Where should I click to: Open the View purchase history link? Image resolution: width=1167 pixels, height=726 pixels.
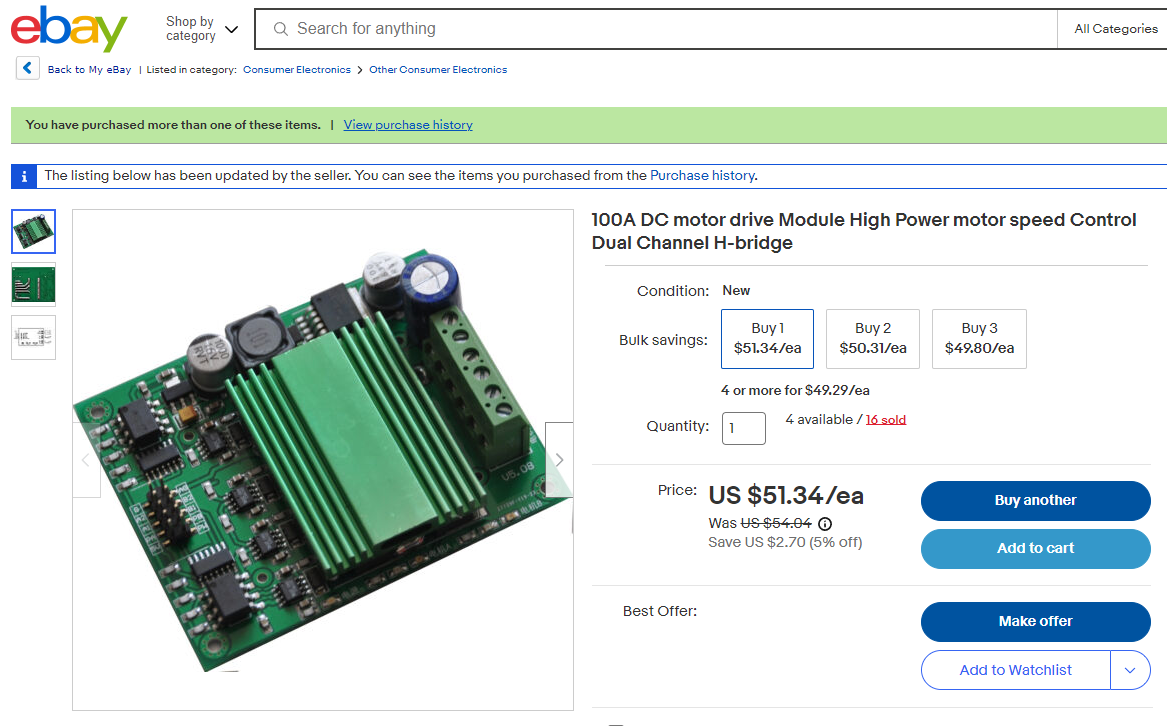click(x=408, y=125)
